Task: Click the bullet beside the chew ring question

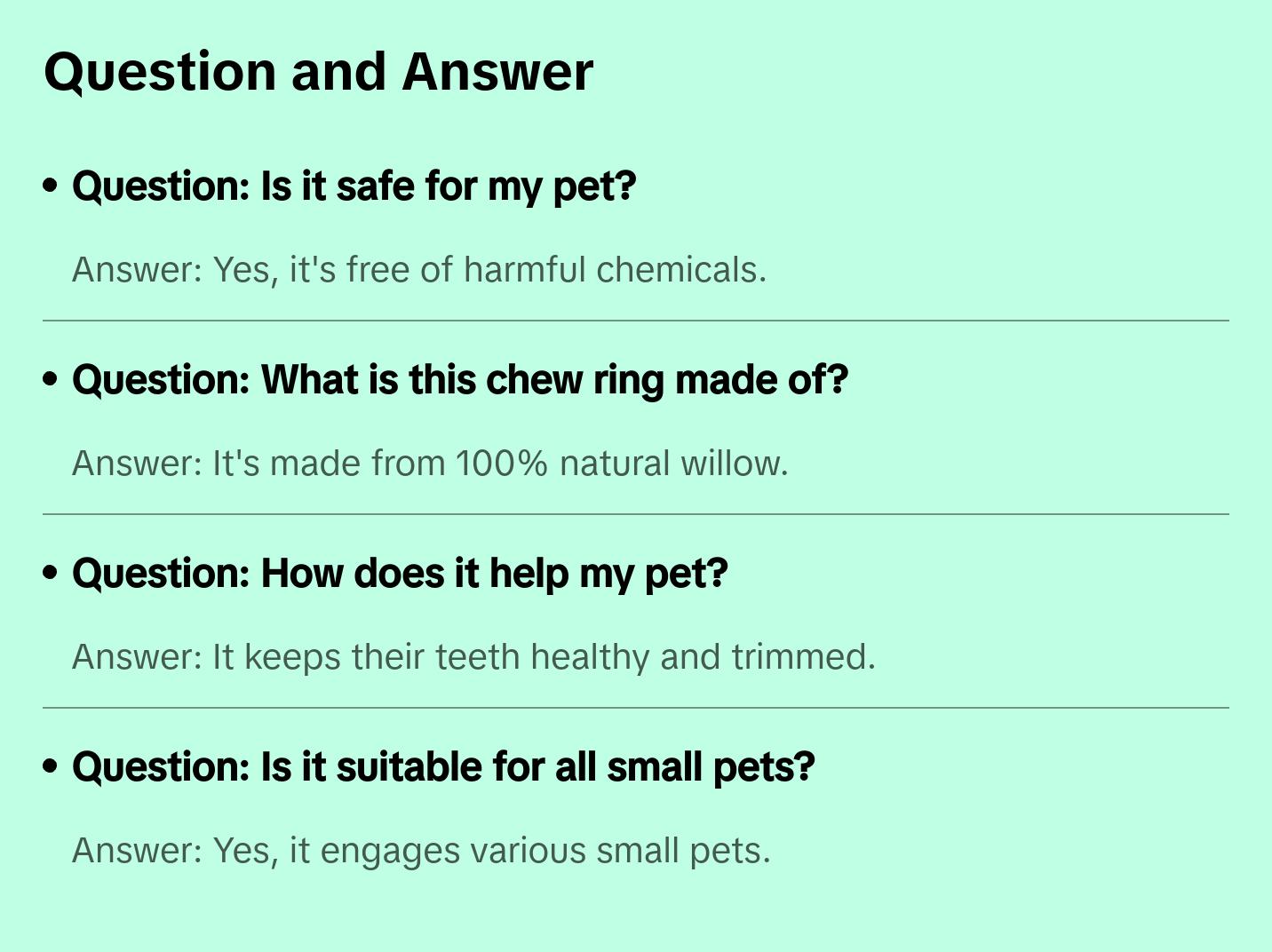Action: coord(51,379)
